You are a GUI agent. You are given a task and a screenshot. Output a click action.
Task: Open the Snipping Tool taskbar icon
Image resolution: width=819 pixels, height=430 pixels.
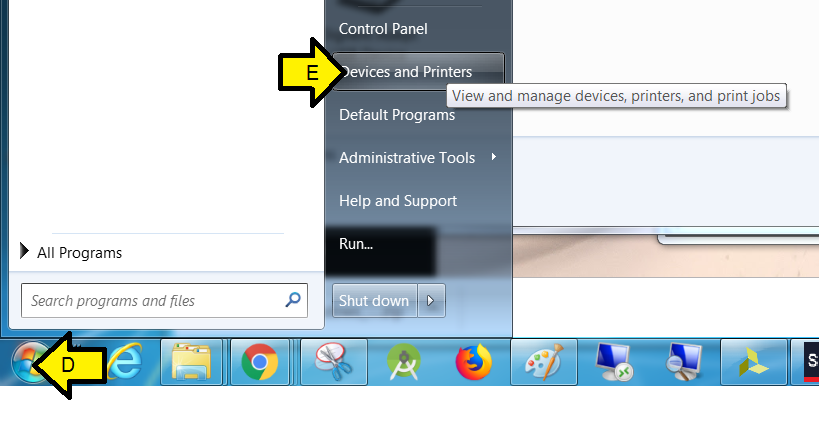(x=334, y=362)
